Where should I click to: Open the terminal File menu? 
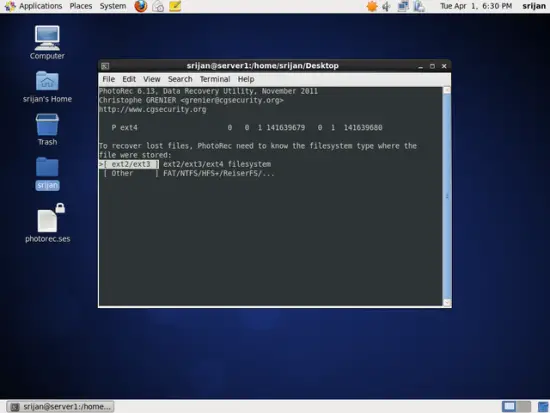[x=108, y=79]
